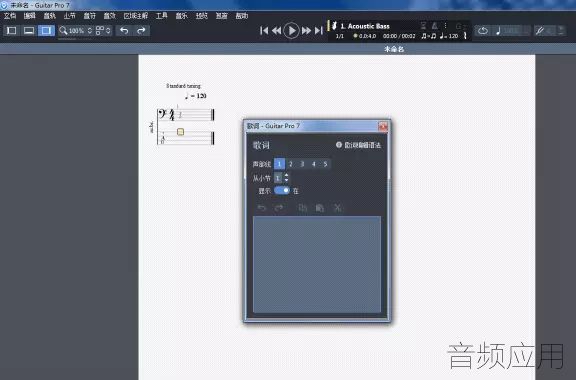Click the copy icon in lyrics dialog

(302, 208)
